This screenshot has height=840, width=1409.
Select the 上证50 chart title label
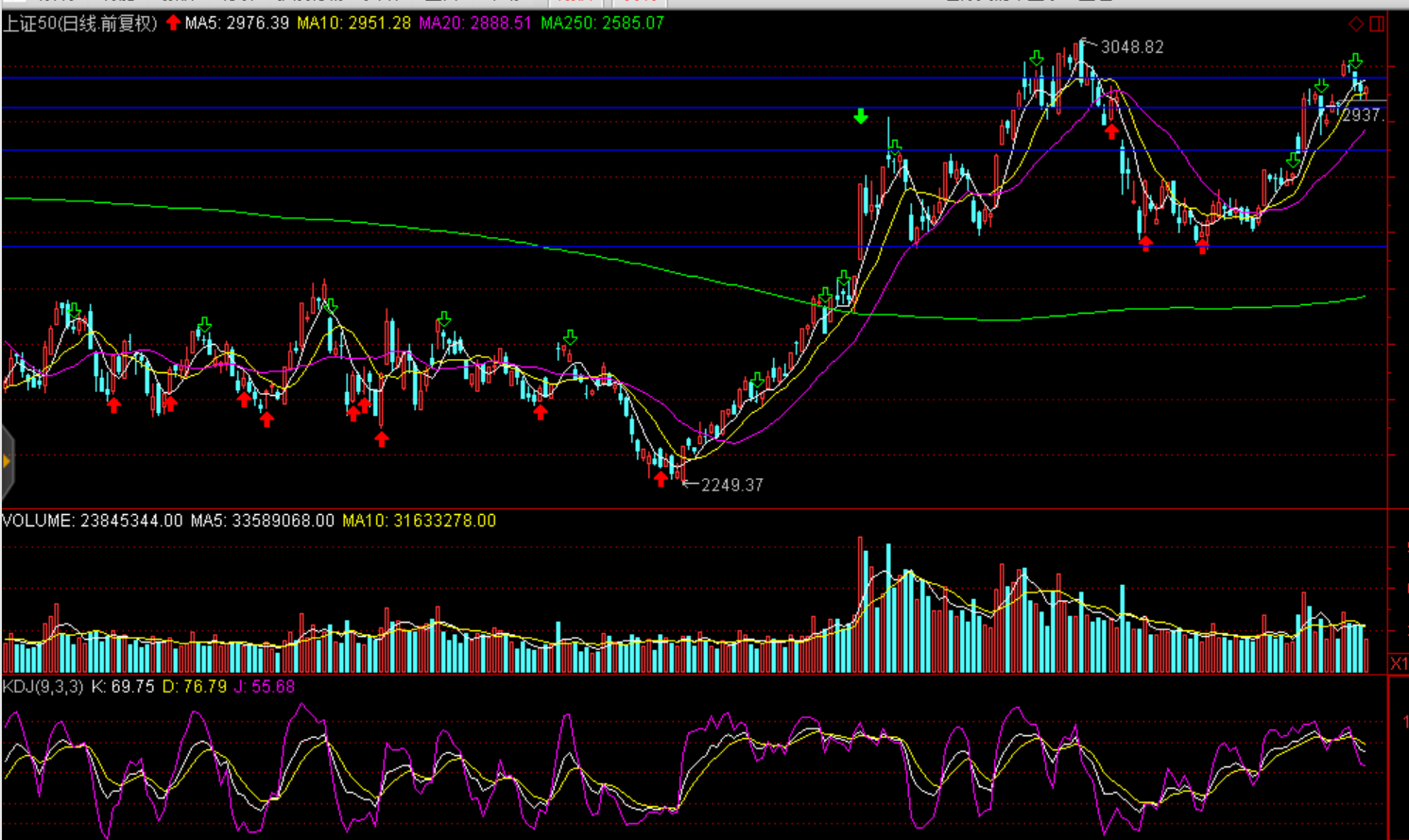pos(80,23)
